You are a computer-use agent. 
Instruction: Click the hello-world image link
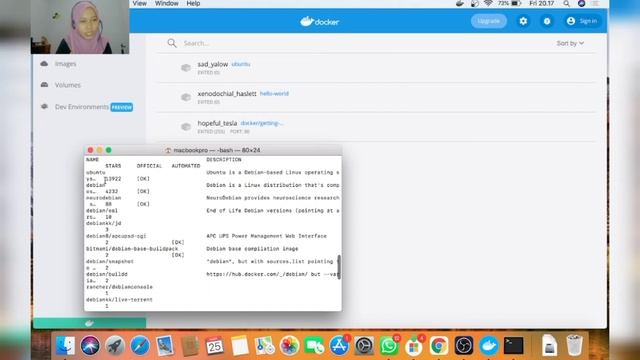pos(274,93)
